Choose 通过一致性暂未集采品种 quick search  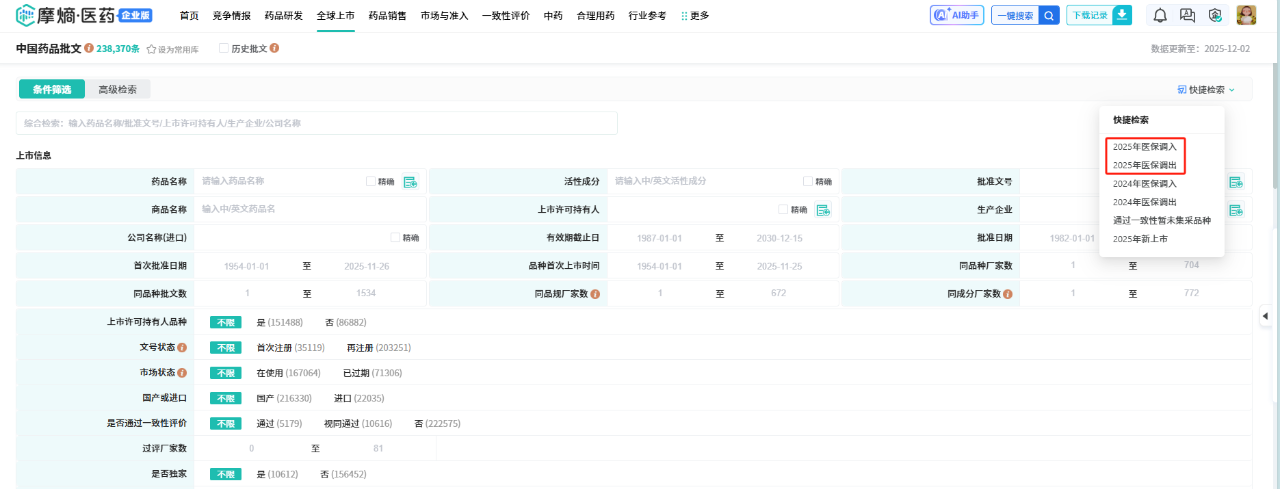click(1161, 220)
